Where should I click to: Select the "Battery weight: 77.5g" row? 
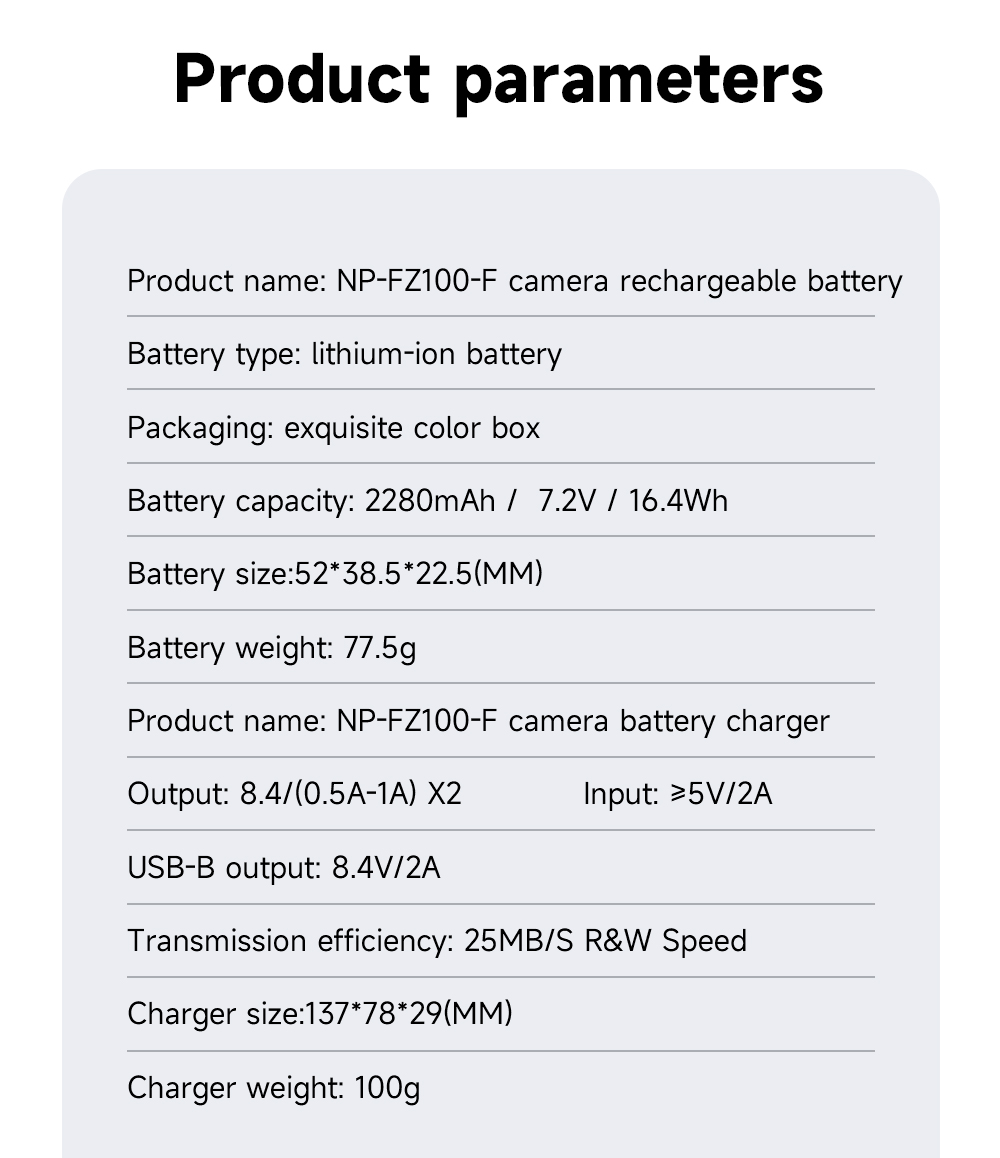271,648
